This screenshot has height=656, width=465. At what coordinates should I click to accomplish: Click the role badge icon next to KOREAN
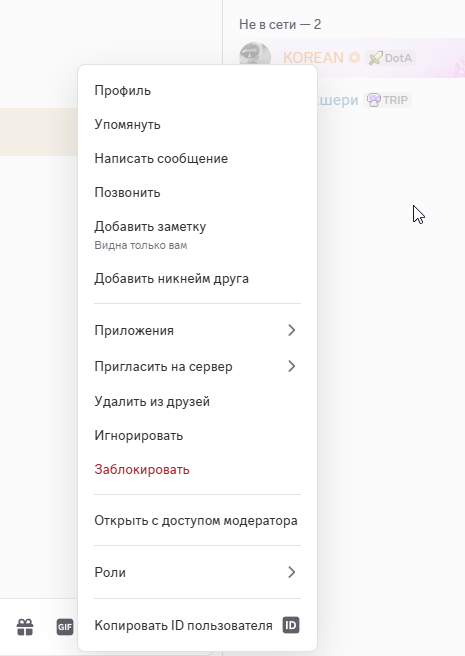pyautogui.click(x=354, y=57)
